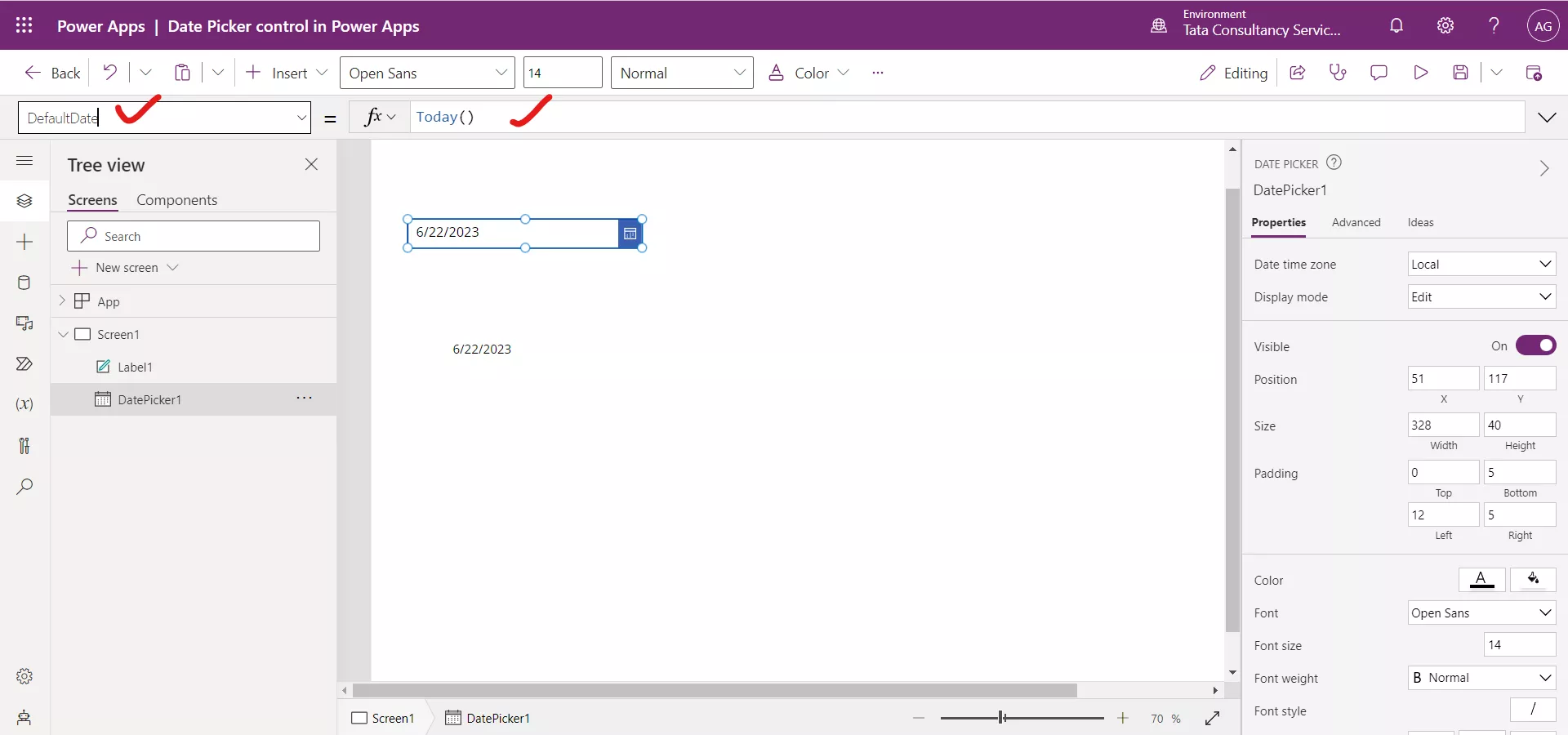Save the app
Viewport: 1568px width, 735px height.
click(x=1462, y=72)
